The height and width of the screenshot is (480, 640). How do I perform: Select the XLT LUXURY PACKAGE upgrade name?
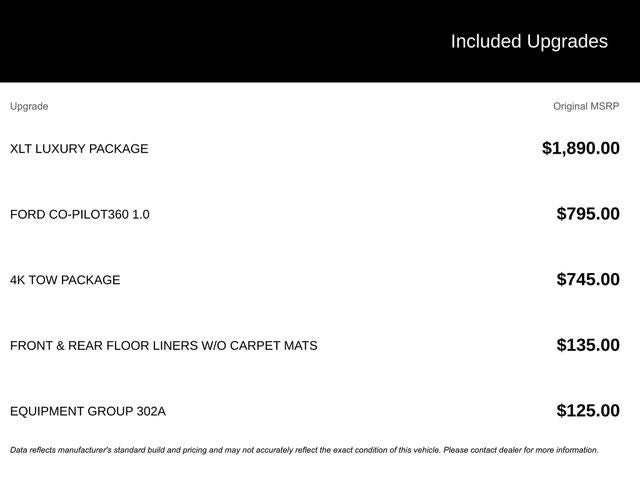(79, 149)
